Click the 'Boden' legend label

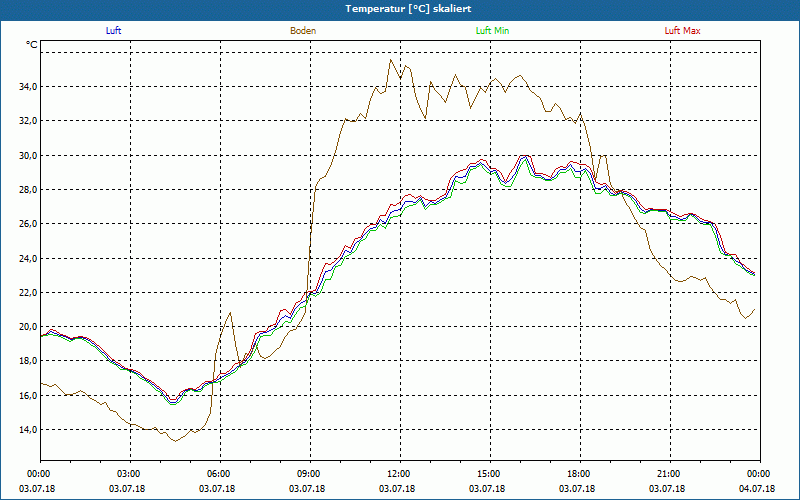coord(303,31)
